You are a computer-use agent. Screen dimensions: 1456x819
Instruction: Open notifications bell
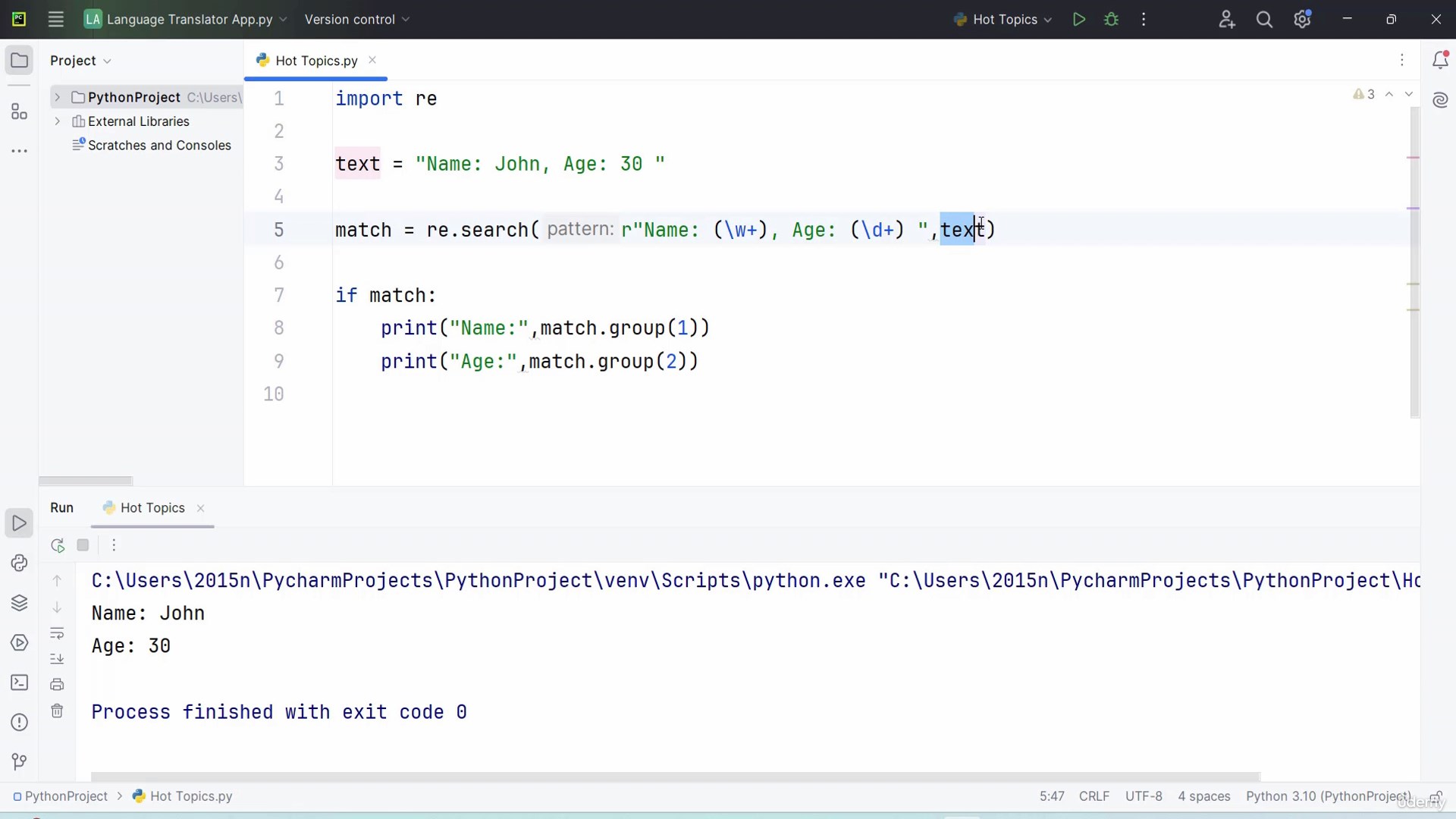point(1440,60)
